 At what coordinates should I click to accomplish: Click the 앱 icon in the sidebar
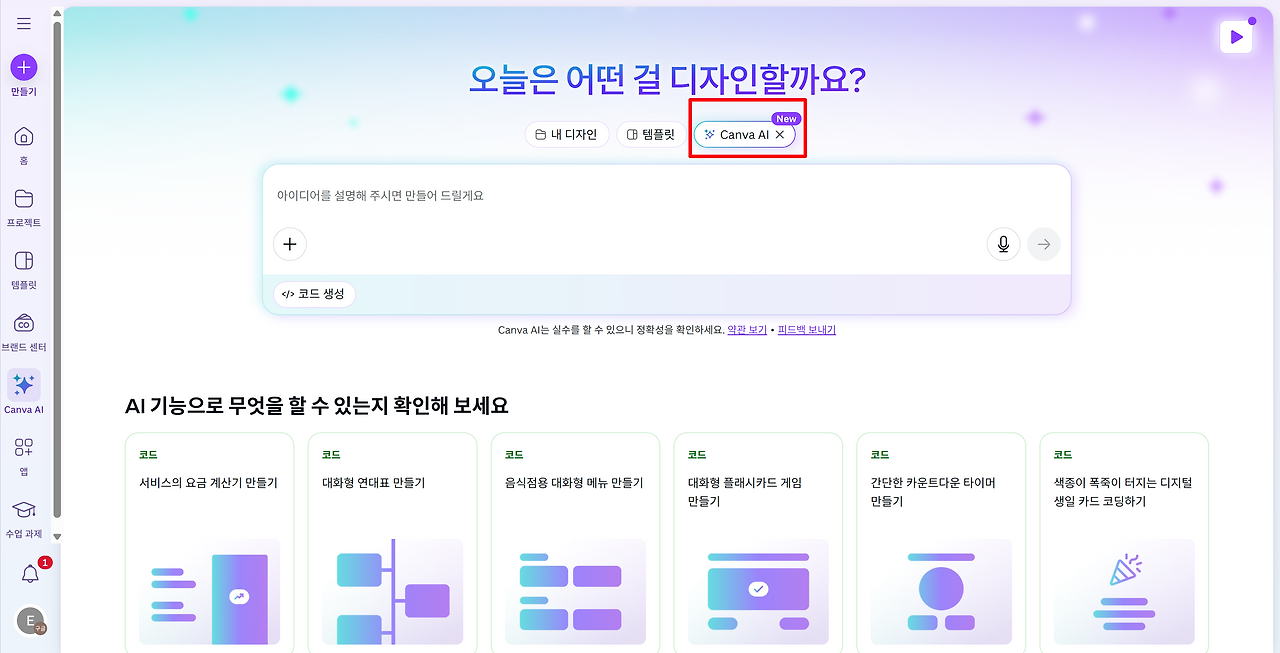(22, 448)
